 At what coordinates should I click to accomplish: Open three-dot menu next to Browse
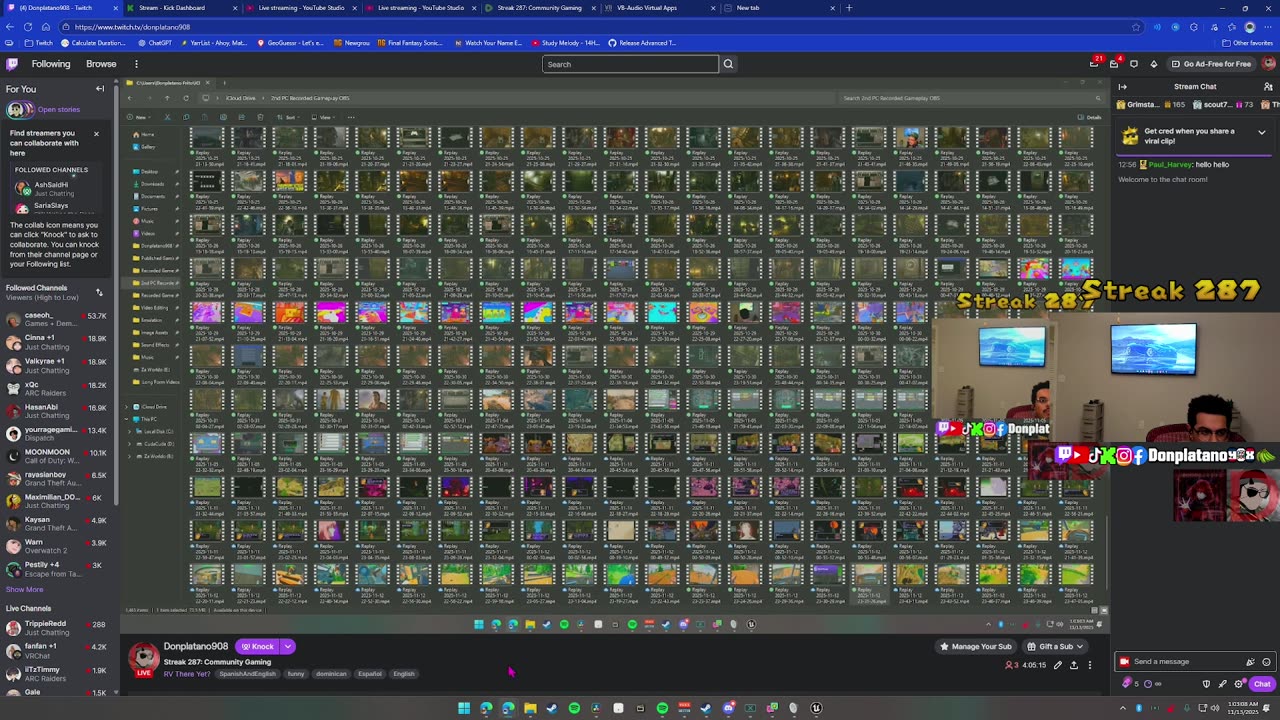[x=136, y=64]
